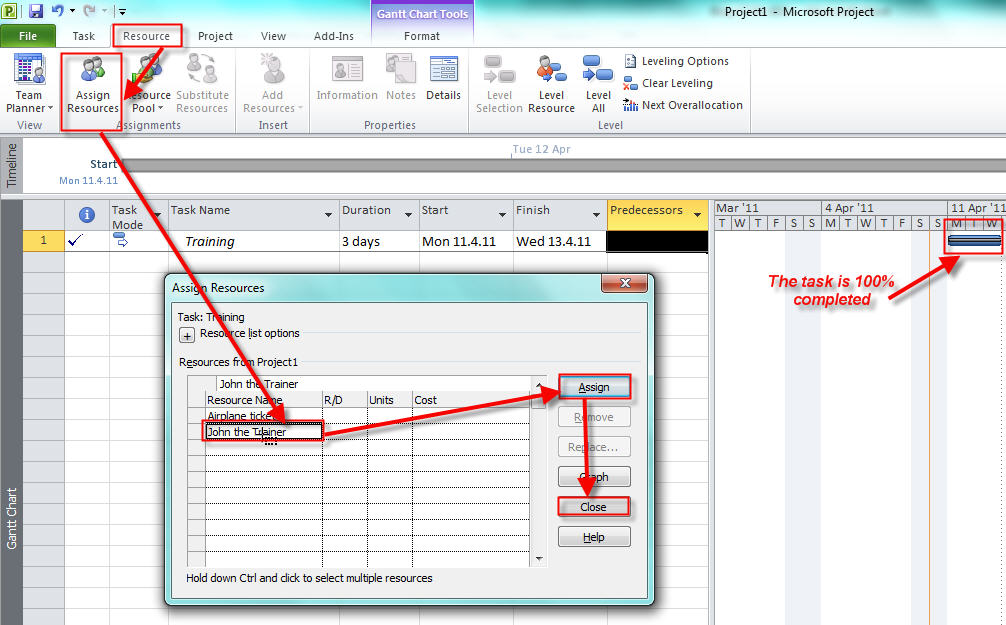Open Leveling Options
This screenshot has width=1006, height=625.
[676, 62]
